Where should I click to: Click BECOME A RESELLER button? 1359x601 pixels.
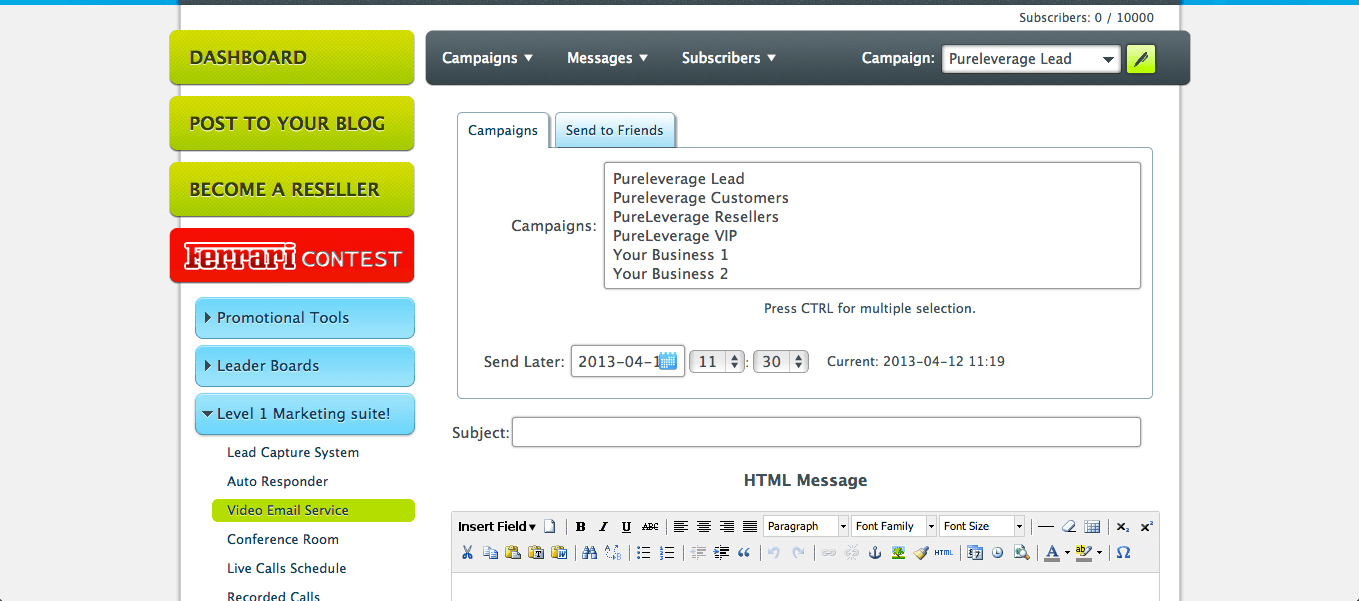[x=292, y=190]
